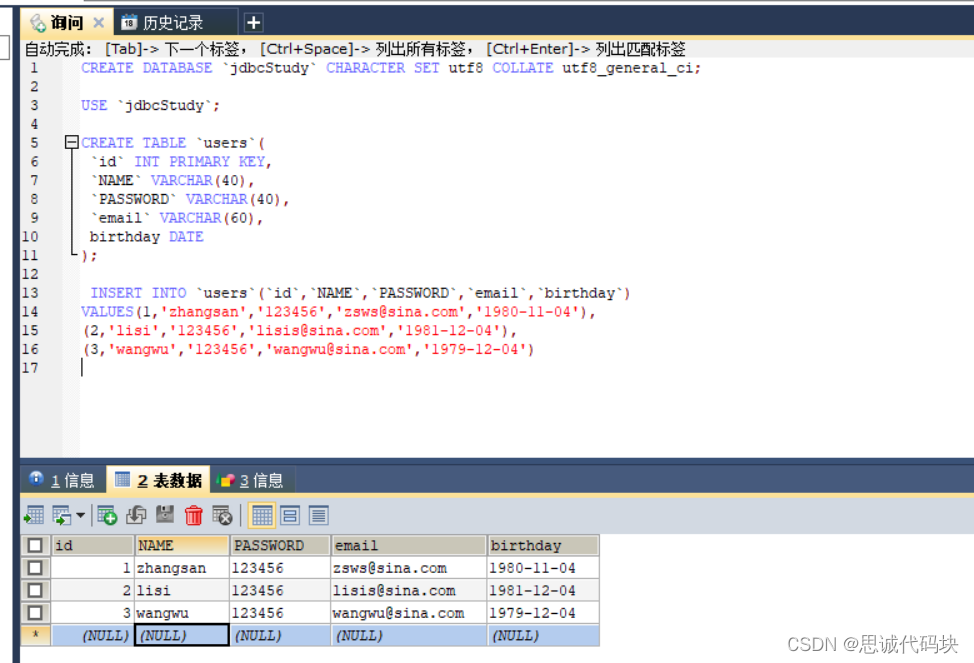
Task: Switch to the 询问 tab
Action: (x=66, y=23)
